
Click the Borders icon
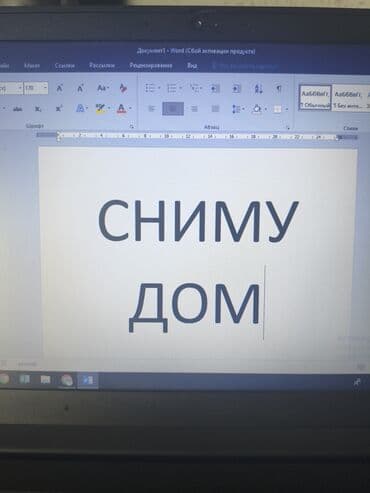[x=277, y=109]
